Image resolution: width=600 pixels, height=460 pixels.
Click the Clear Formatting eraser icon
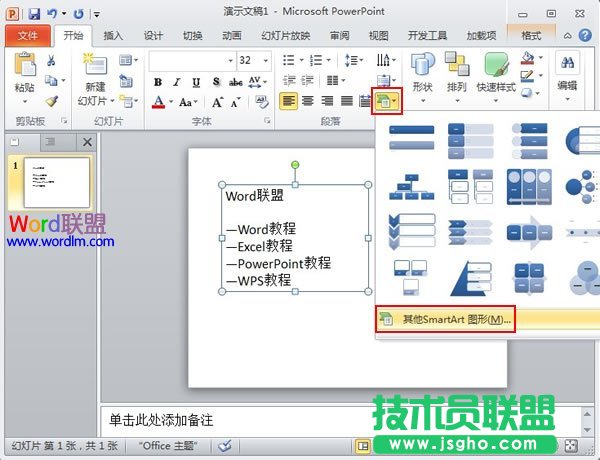[x=262, y=102]
